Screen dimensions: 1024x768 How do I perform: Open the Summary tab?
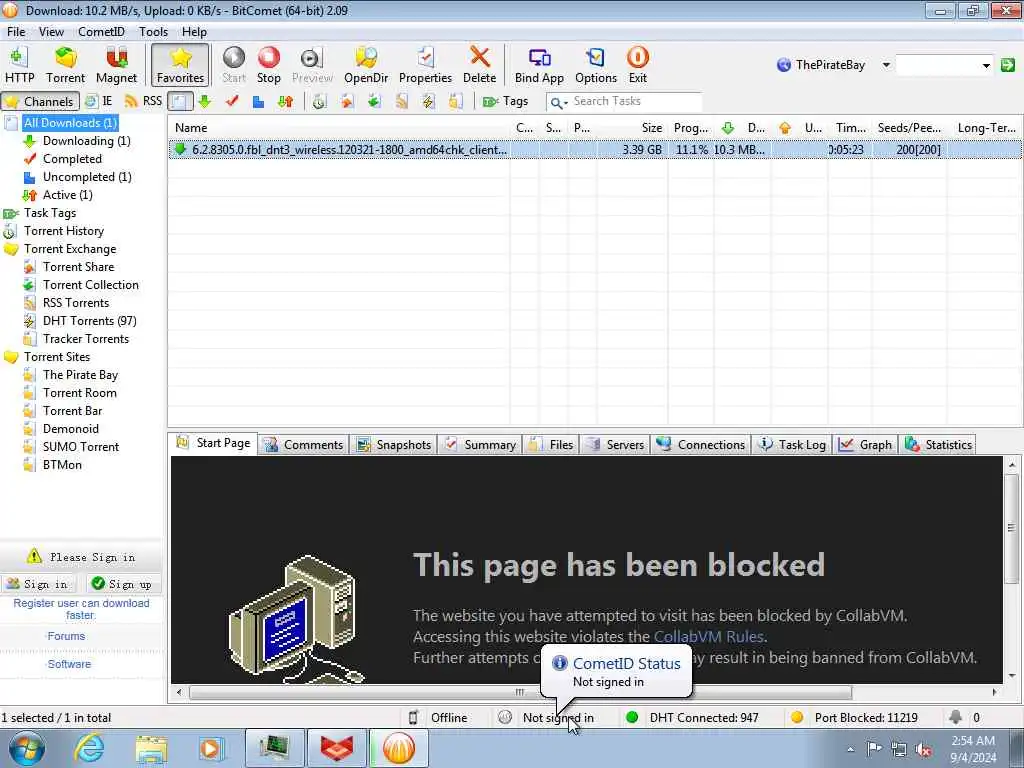point(480,445)
